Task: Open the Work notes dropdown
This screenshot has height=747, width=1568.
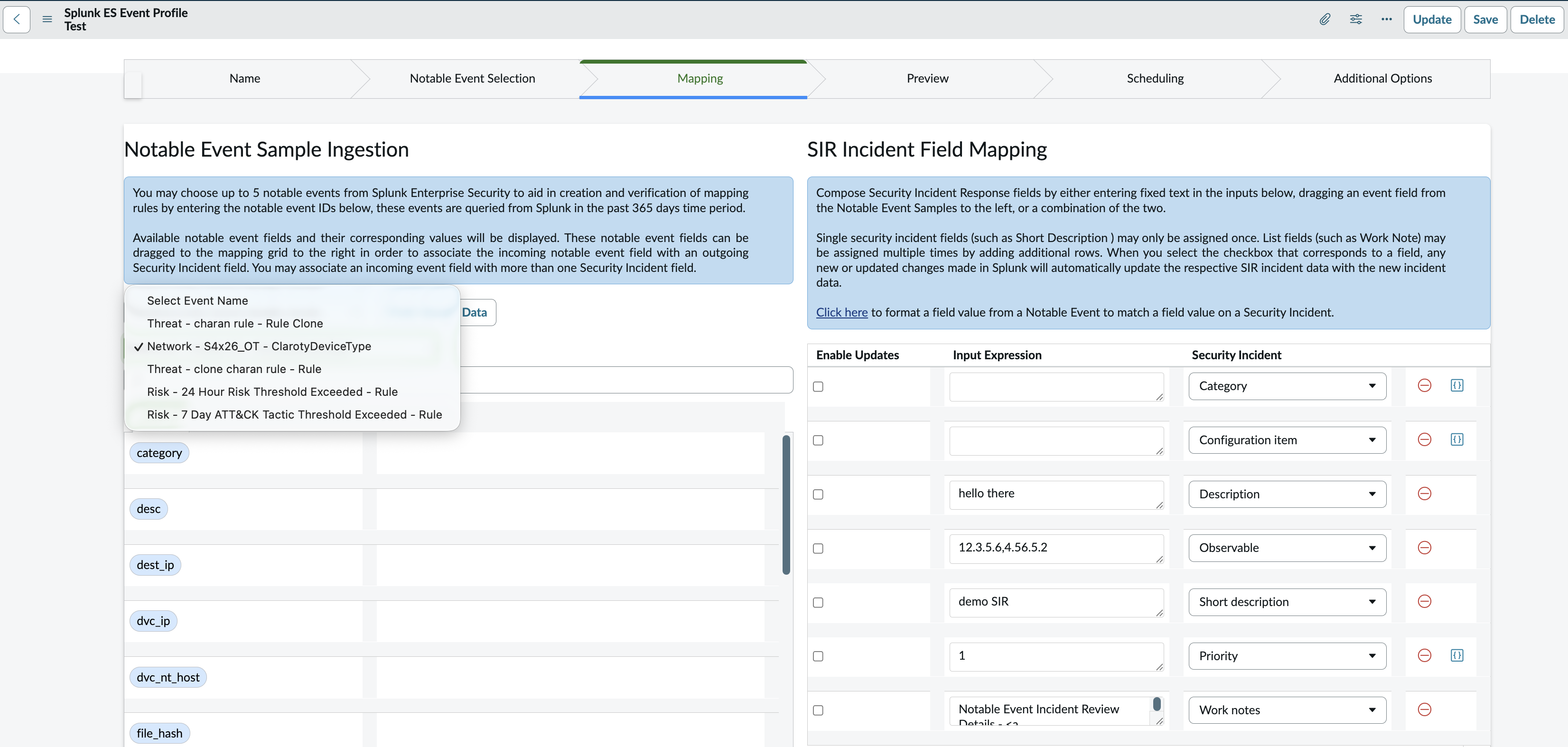Action: 1287,710
